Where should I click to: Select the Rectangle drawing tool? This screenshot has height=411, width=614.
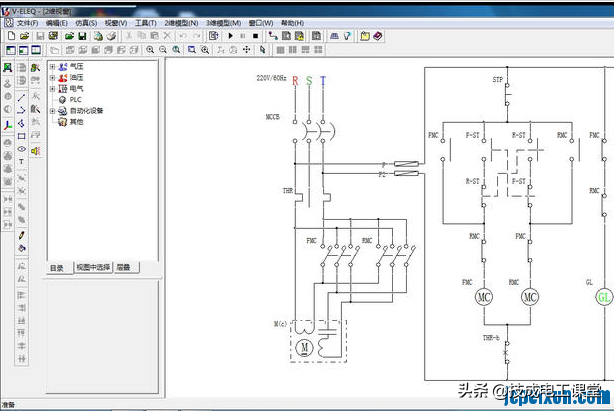tap(22, 136)
